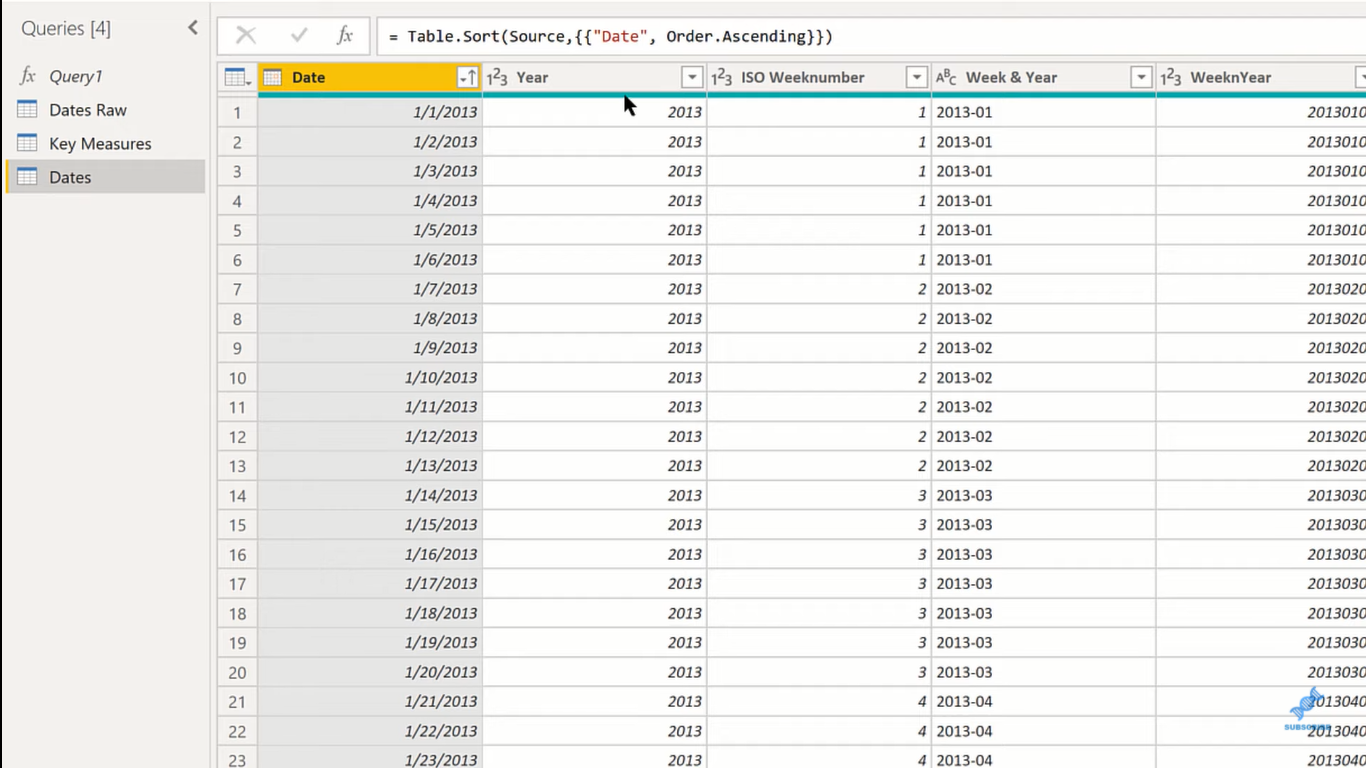Image resolution: width=1366 pixels, height=768 pixels.
Task: Click the Dates Raw table icon
Action: (27, 110)
